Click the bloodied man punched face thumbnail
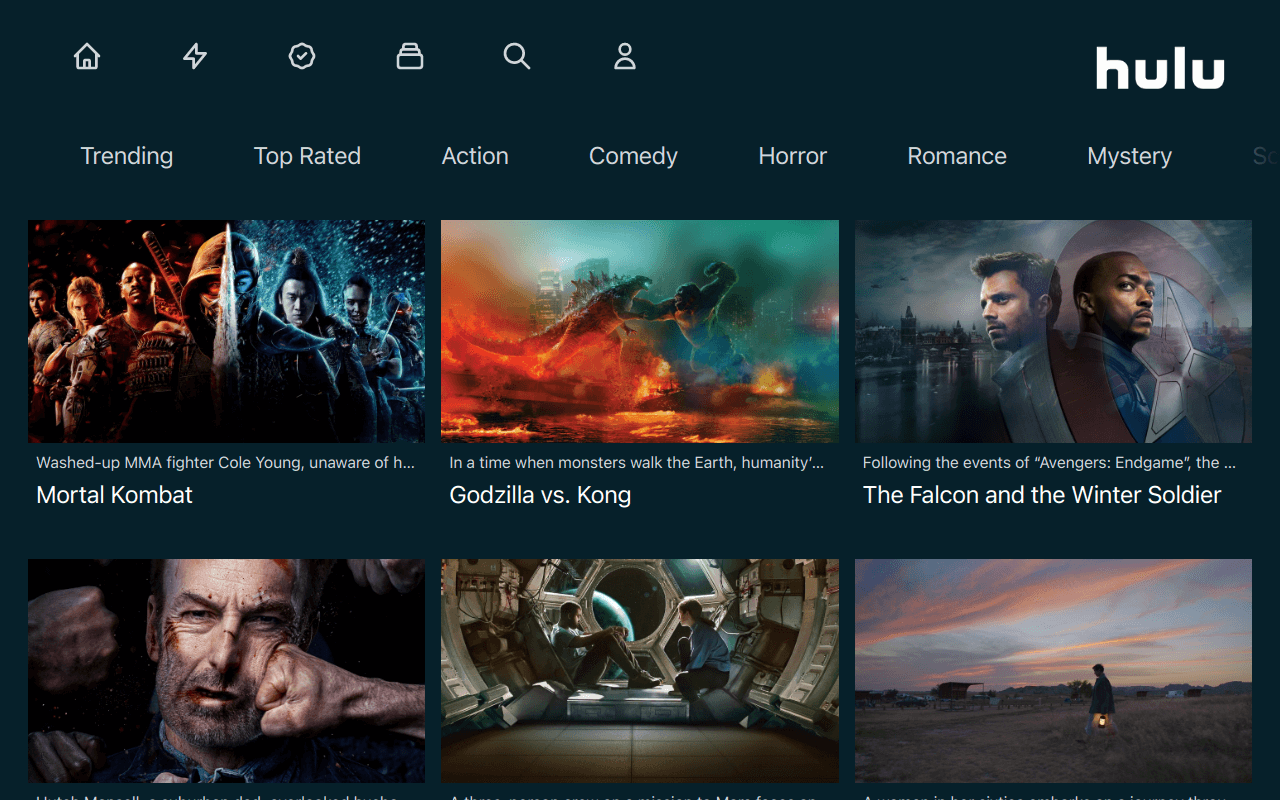 227,670
